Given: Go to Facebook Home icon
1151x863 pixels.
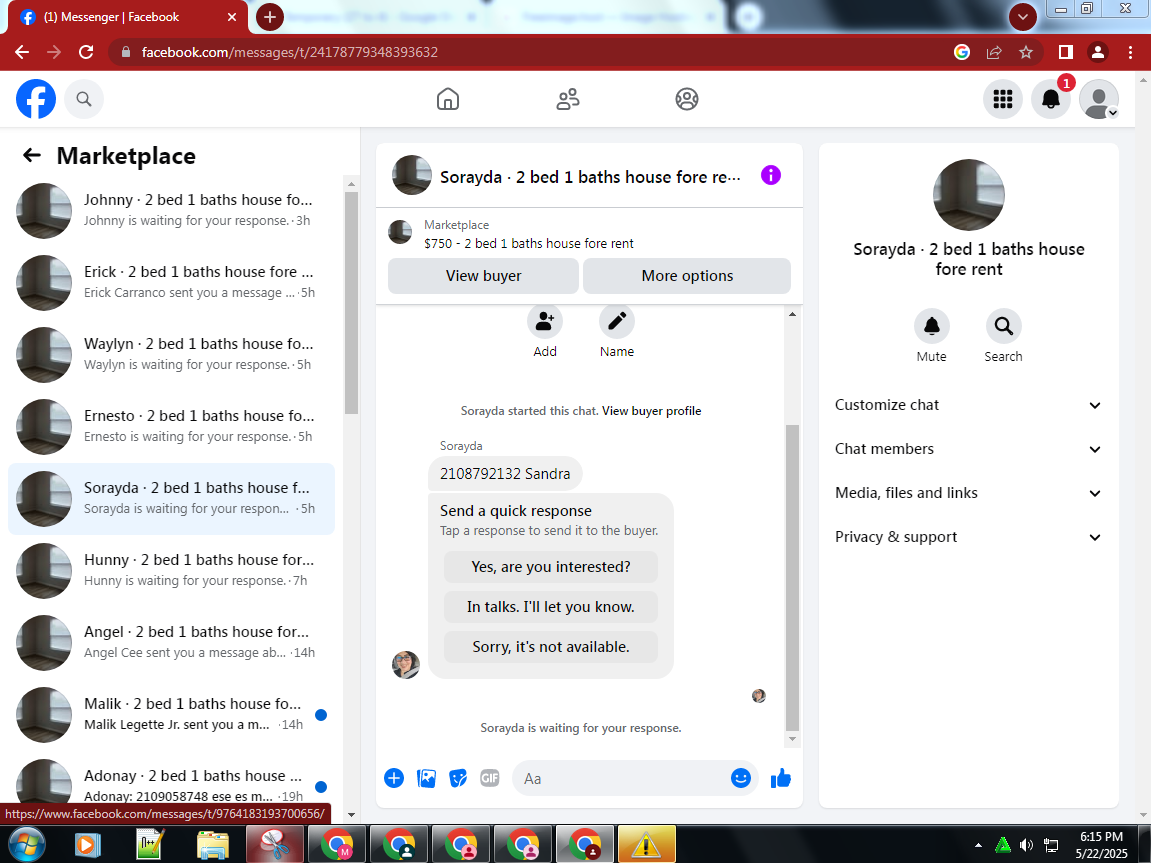Looking at the screenshot, I should [x=448, y=99].
